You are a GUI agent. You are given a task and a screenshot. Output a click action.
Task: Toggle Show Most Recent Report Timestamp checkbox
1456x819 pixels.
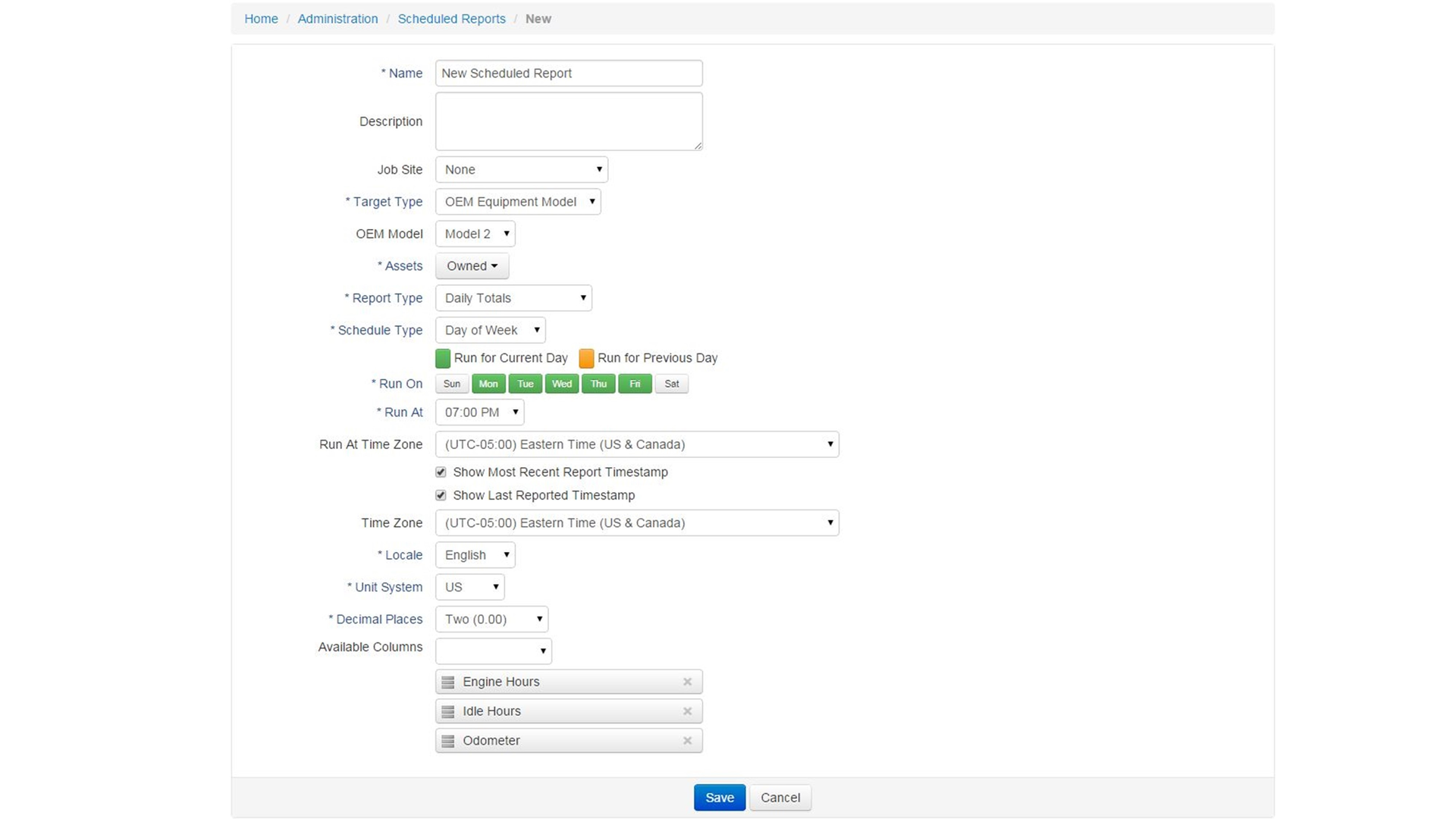tap(441, 472)
